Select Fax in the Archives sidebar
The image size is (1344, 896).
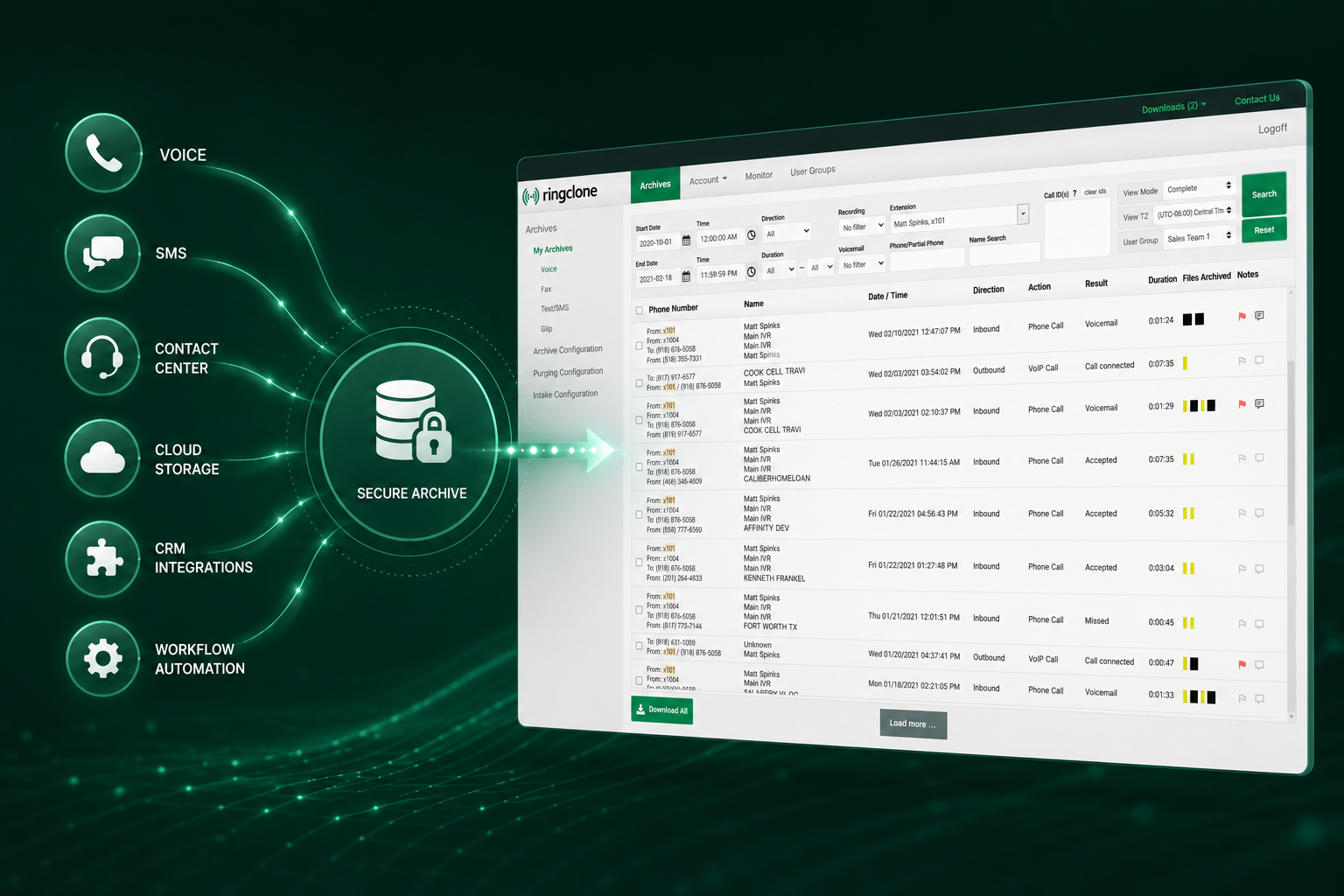coord(546,289)
